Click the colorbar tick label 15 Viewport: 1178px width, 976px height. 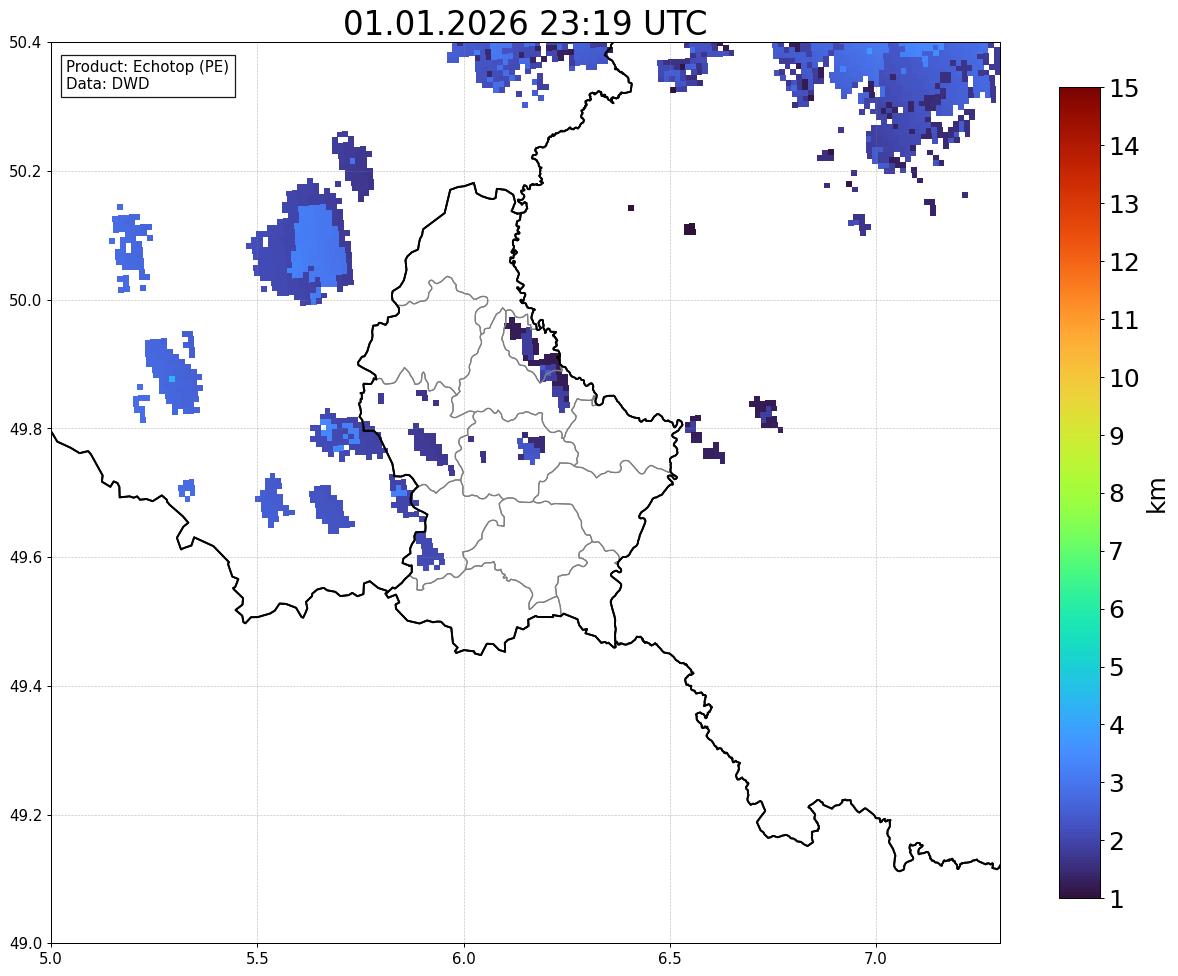point(1124,89)
